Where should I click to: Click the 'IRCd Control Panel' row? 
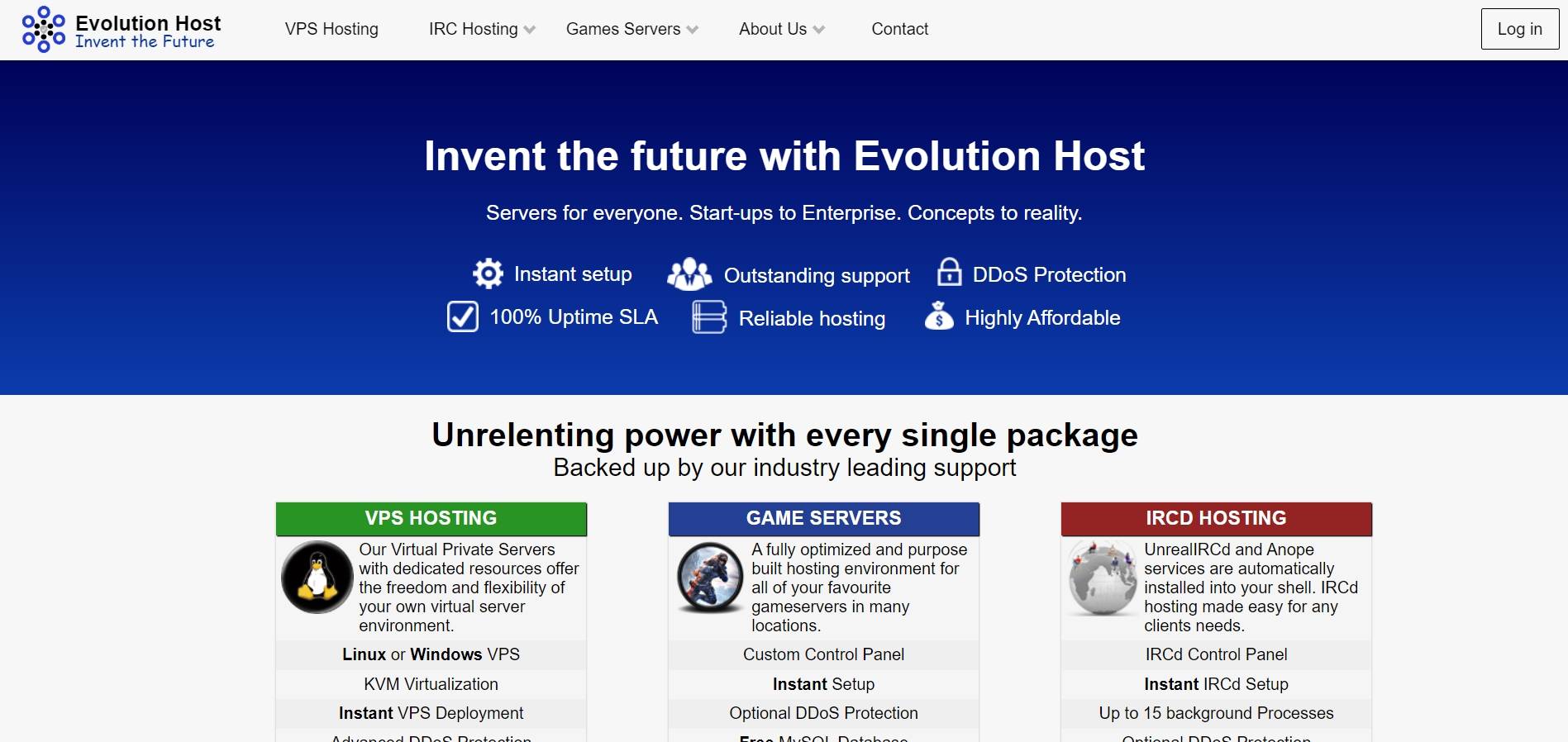(x=1216, y=654)
